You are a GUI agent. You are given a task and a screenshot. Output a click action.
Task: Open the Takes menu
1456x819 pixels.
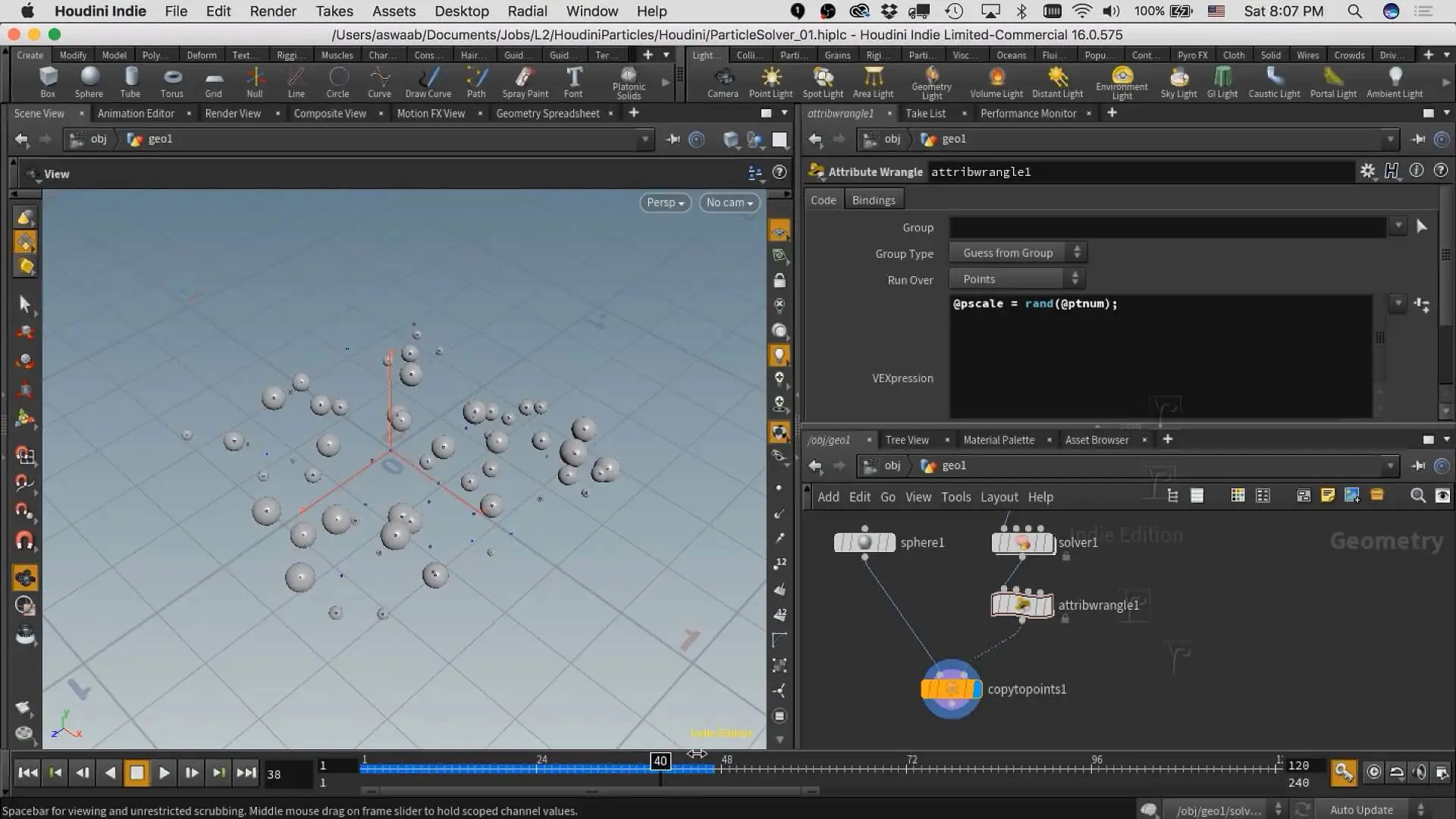(x=334, y=11)
